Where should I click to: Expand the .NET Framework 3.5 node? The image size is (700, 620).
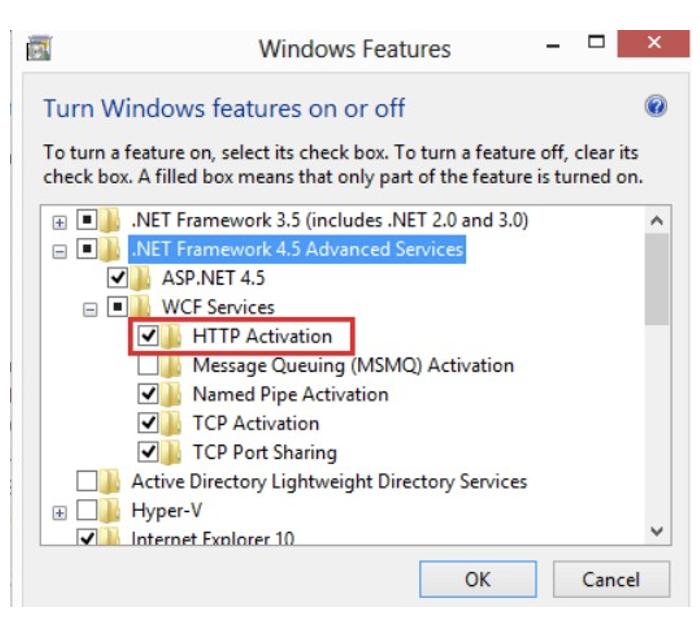point(59,222)
